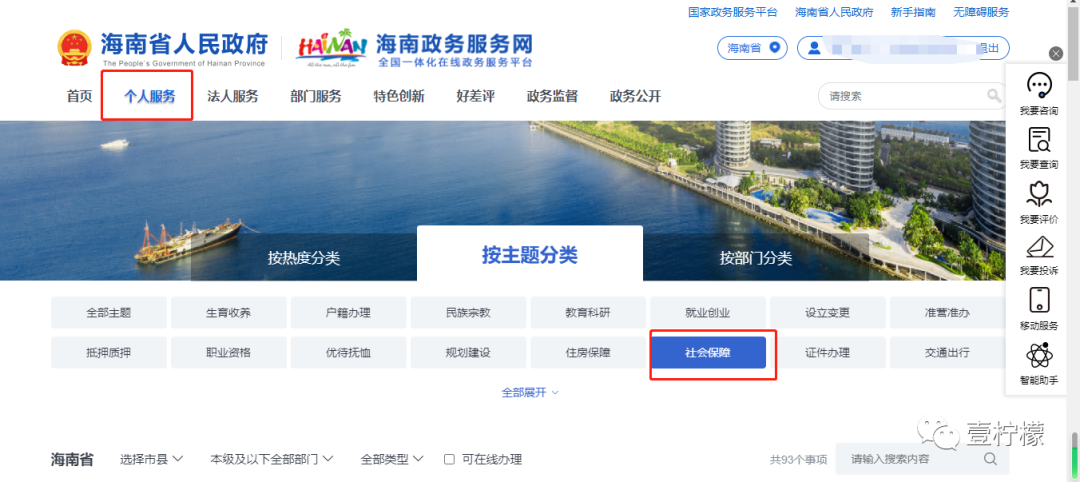Open the 法人服务 menu item
This screenshot has height=482, width=1080.
point(233,96)
